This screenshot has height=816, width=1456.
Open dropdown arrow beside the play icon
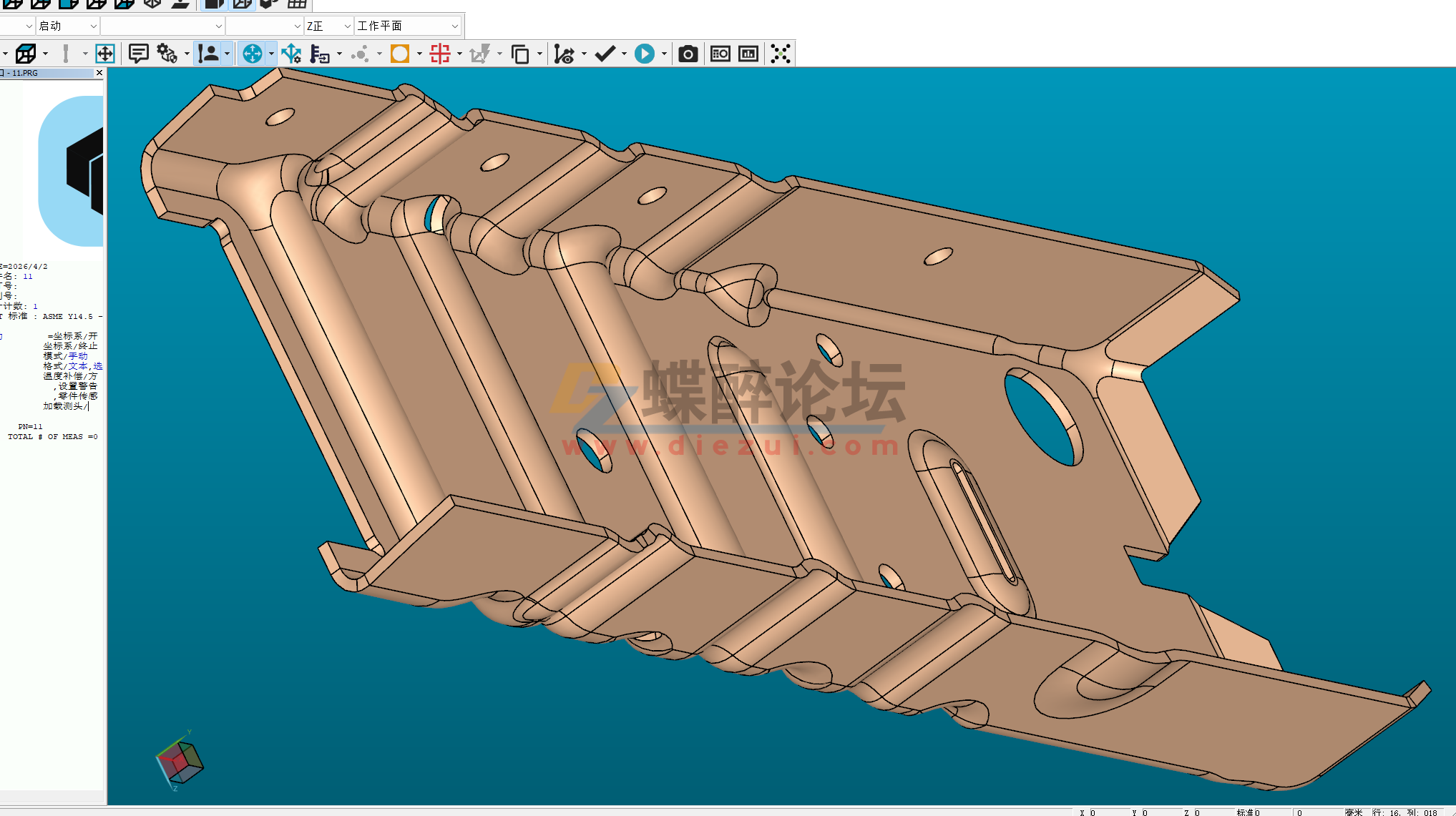[664, 54]
